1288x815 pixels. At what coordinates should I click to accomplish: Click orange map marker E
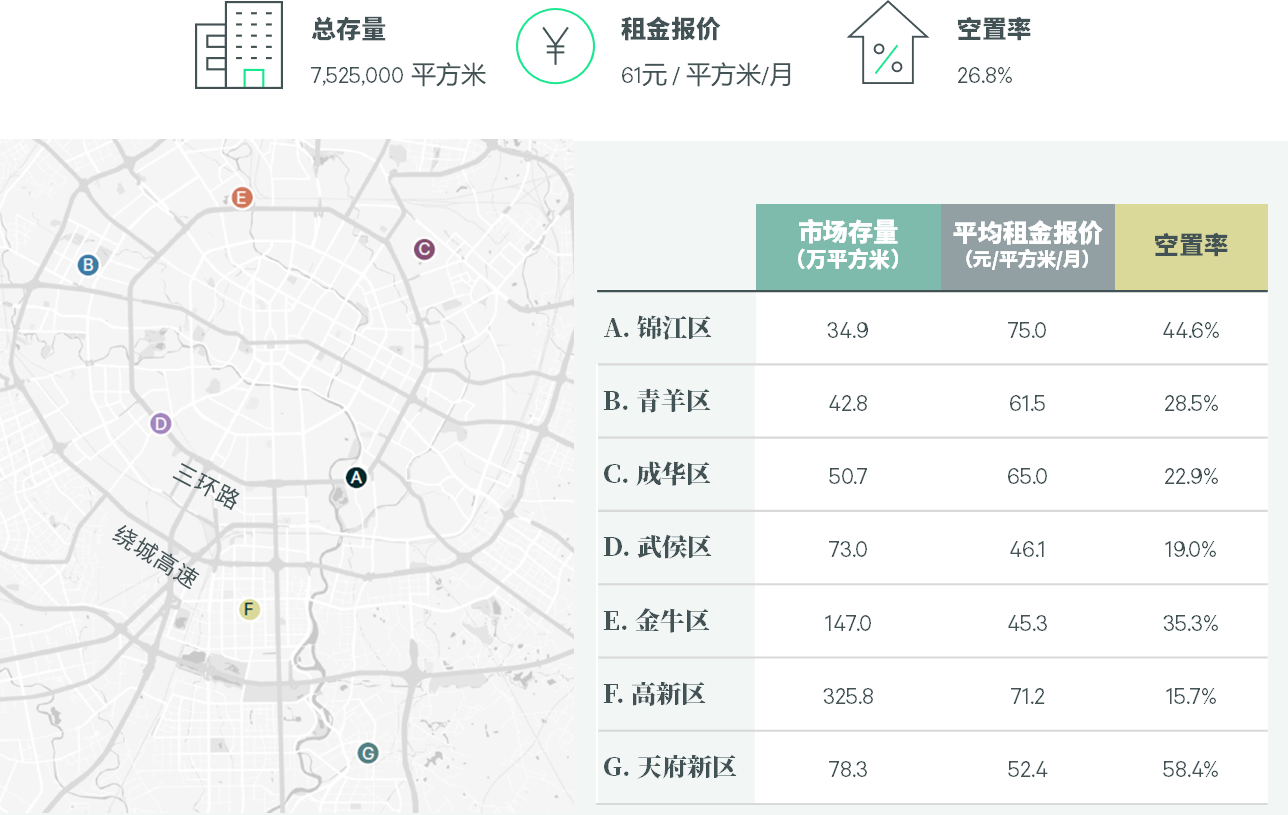point(241,197)
